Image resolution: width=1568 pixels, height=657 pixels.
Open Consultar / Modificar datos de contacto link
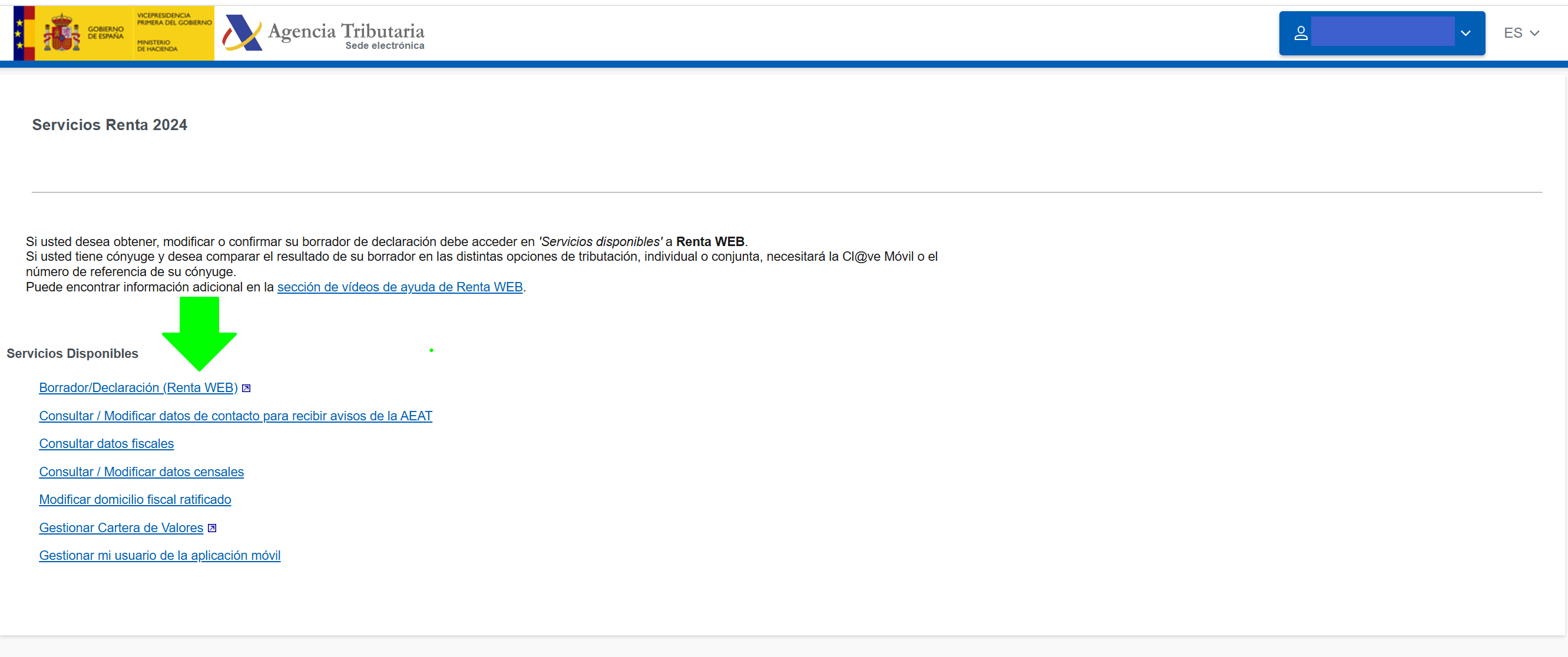(x=236, y=416)
